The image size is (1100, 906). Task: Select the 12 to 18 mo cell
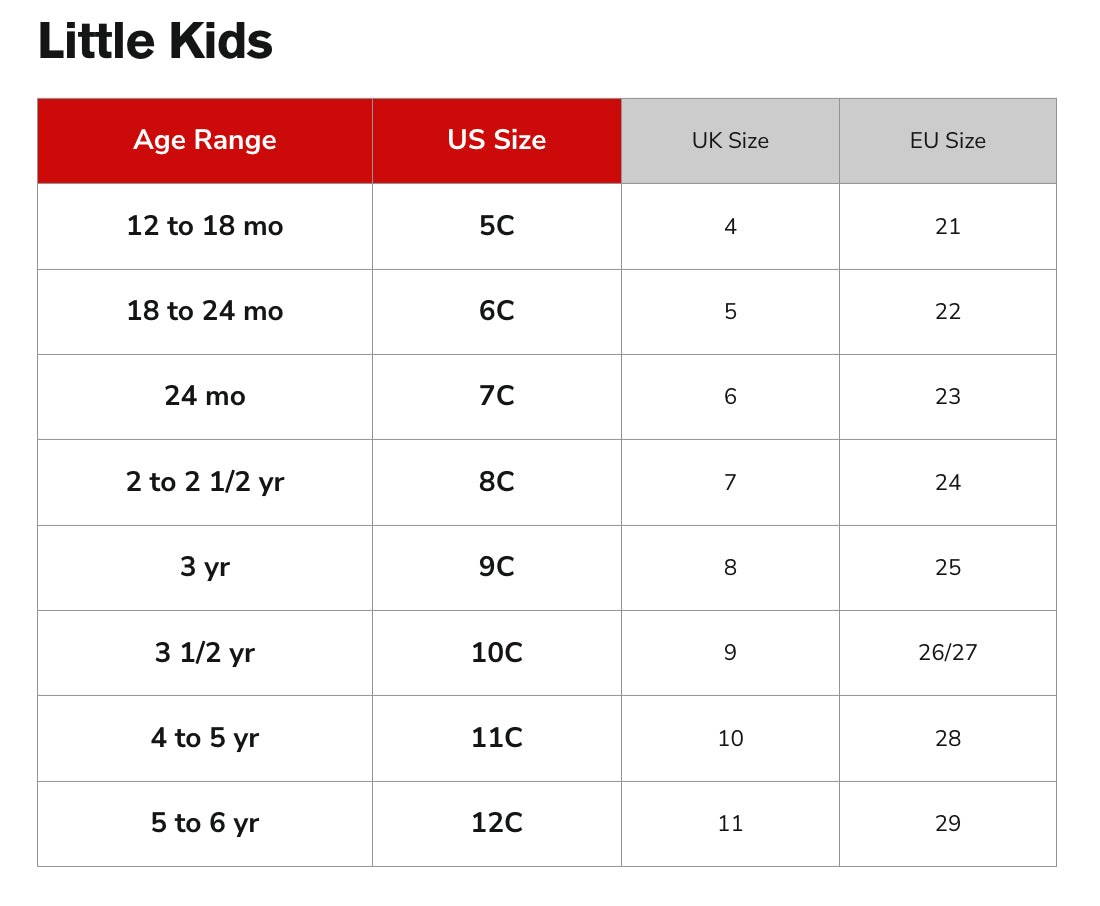click(x=205, y=226)
